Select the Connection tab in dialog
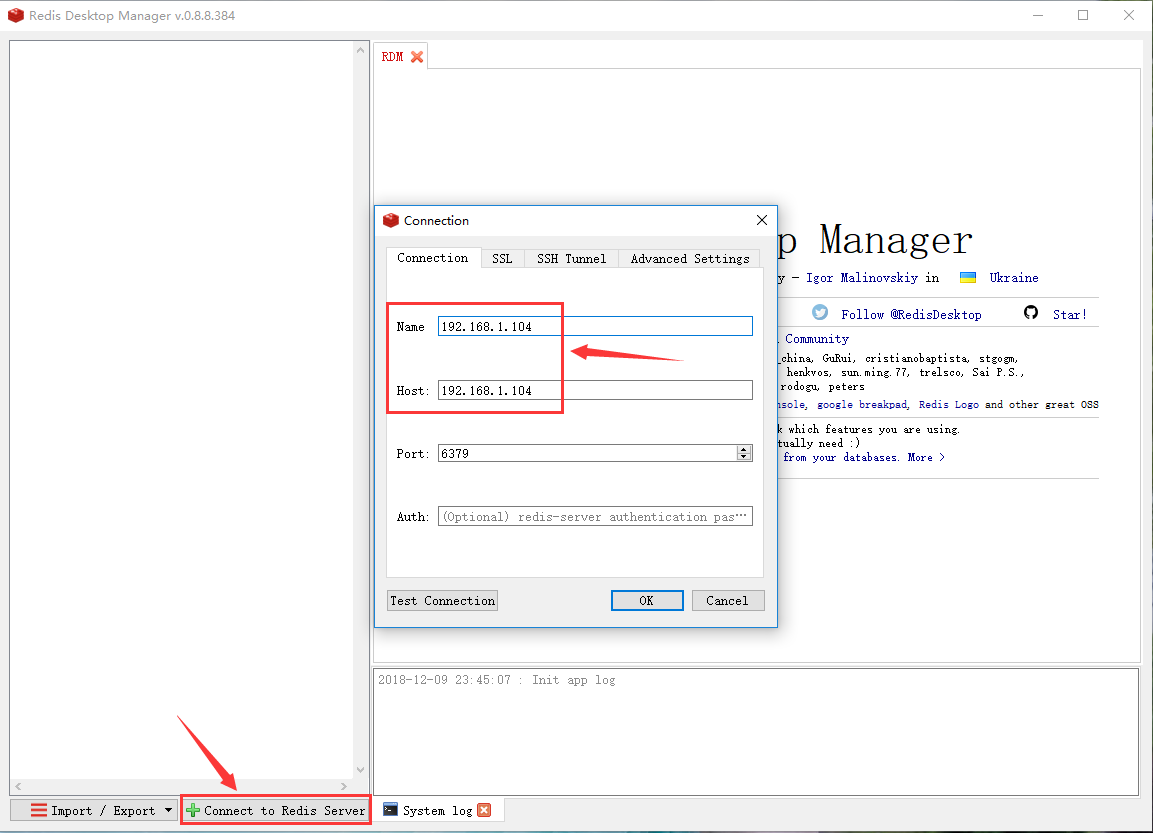 point(432,257)
